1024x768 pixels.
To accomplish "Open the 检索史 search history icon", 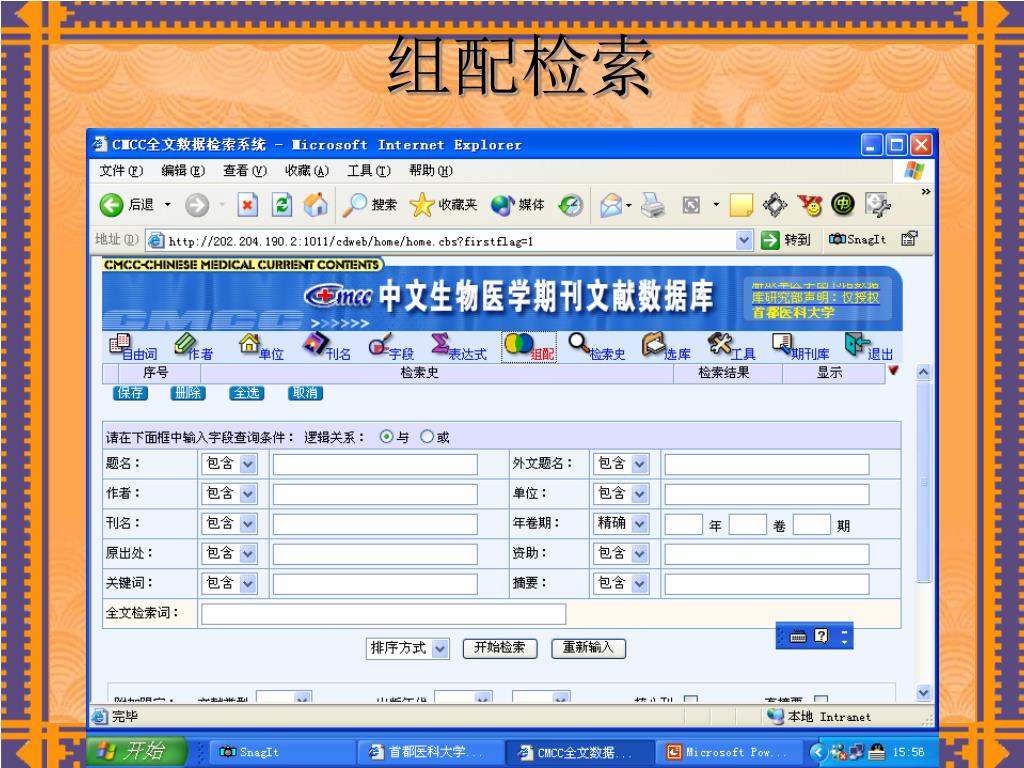I will coord(596,347).
